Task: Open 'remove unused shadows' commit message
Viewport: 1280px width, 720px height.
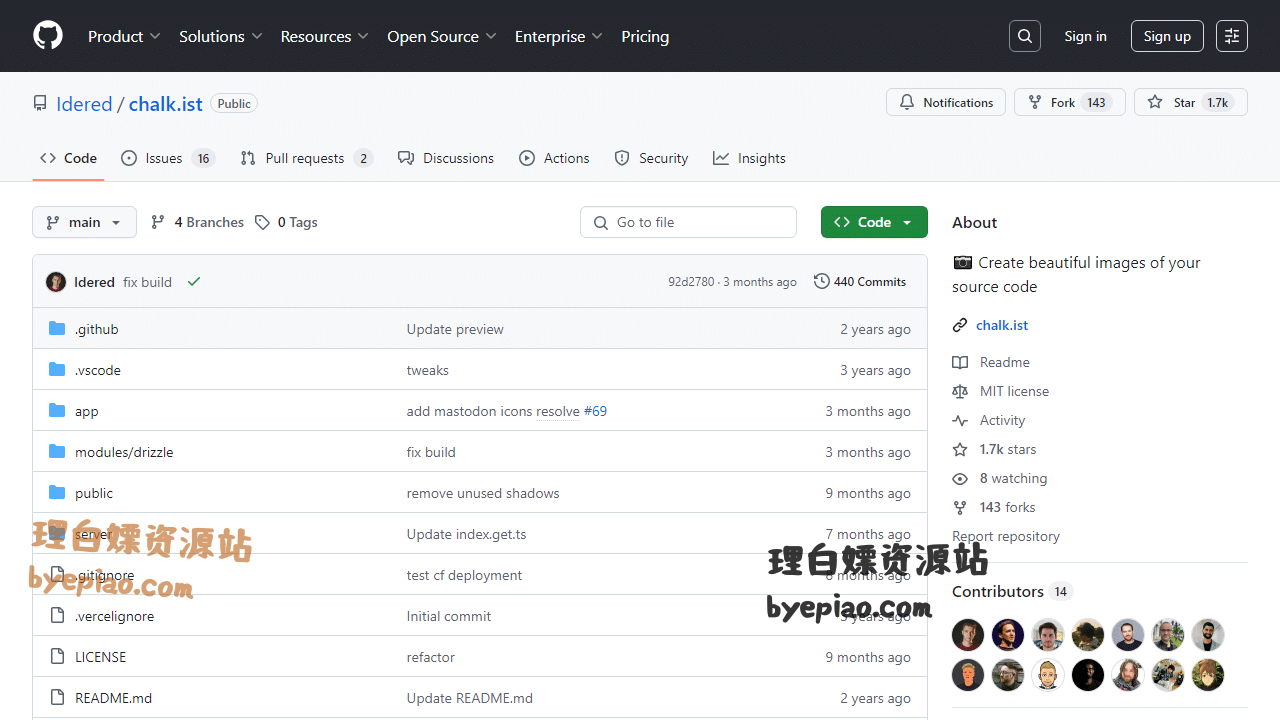Action: click(483, 493)
